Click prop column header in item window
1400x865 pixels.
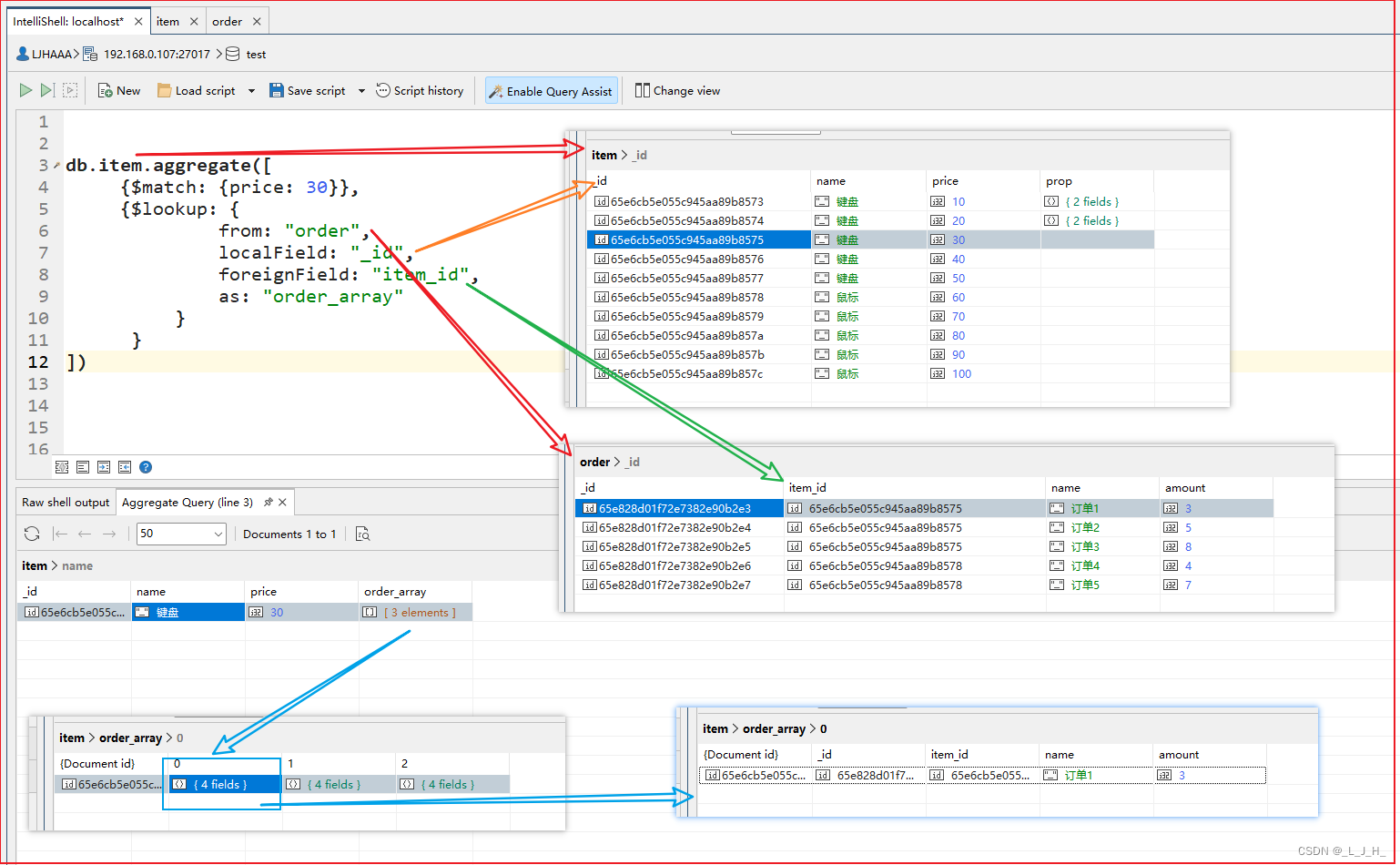(1059, 180)
